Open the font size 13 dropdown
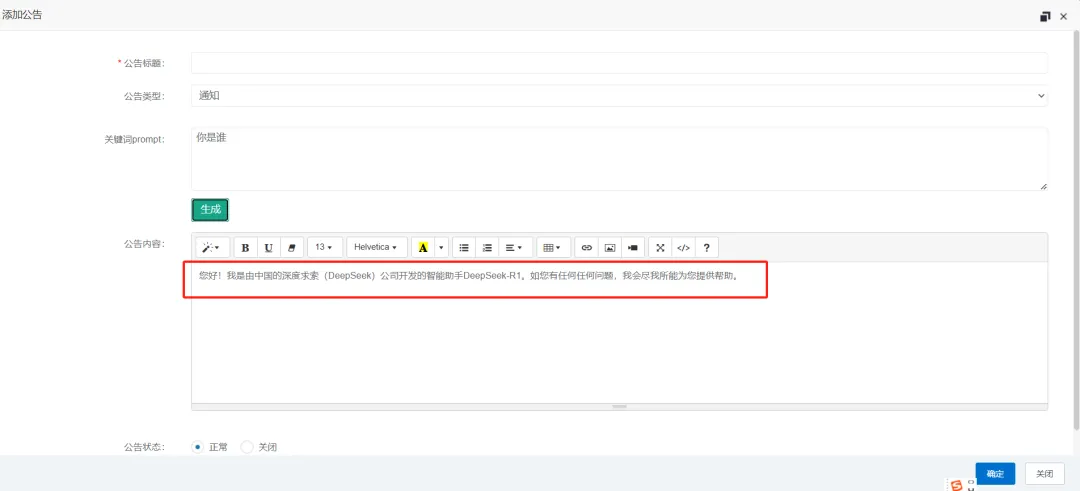Screen dimensions: 1080x491 (x=324, y=247)
